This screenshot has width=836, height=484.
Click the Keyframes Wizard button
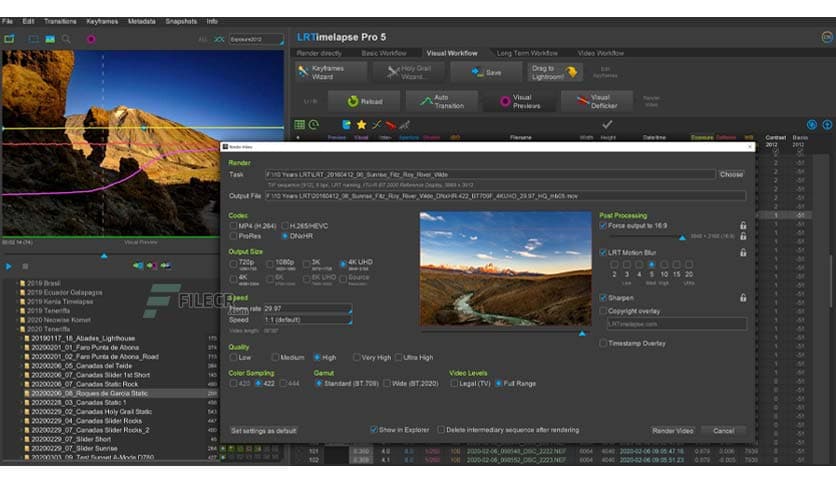[x=331, y=72]
